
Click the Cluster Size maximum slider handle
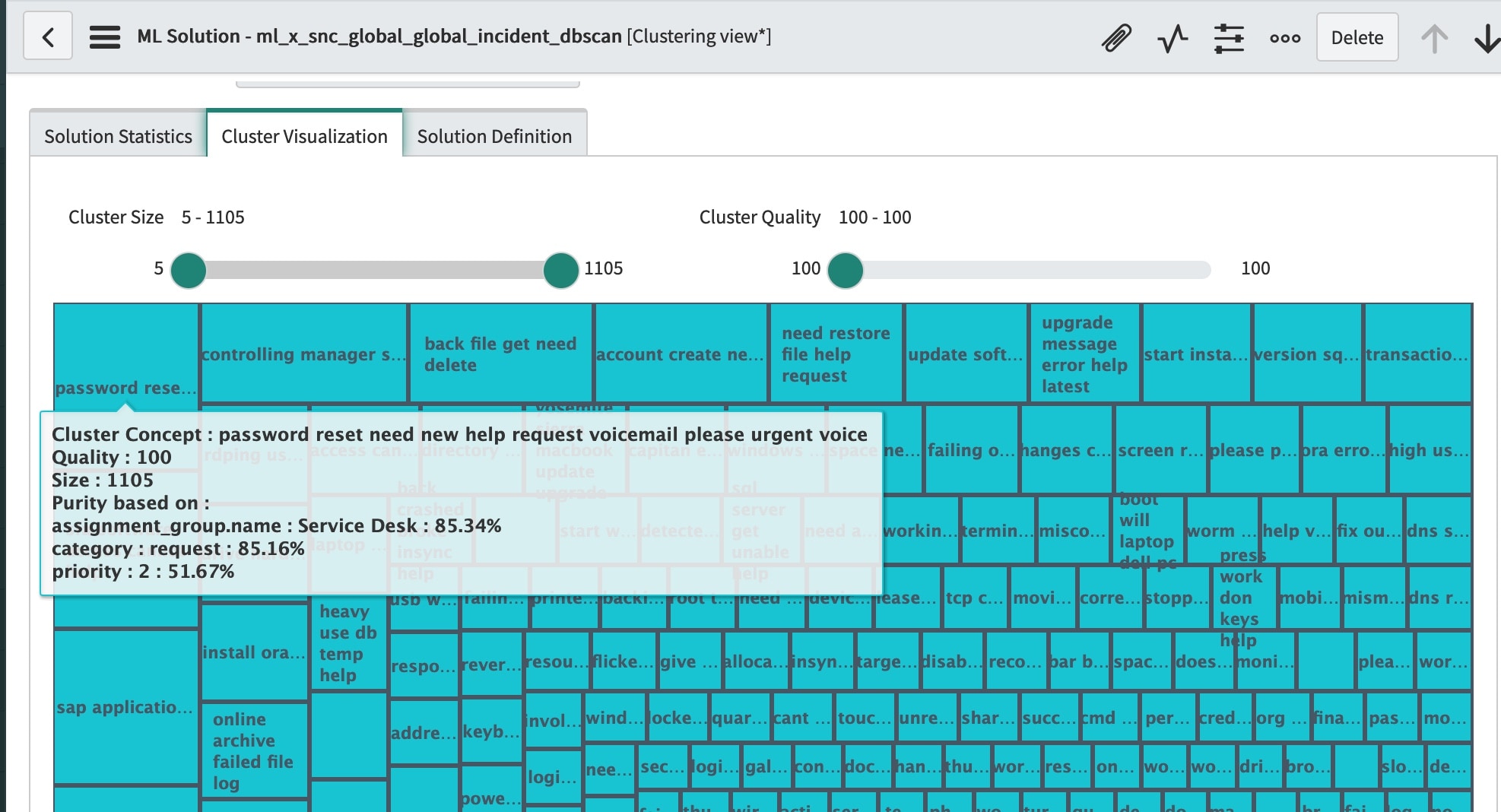coord(560,268)
